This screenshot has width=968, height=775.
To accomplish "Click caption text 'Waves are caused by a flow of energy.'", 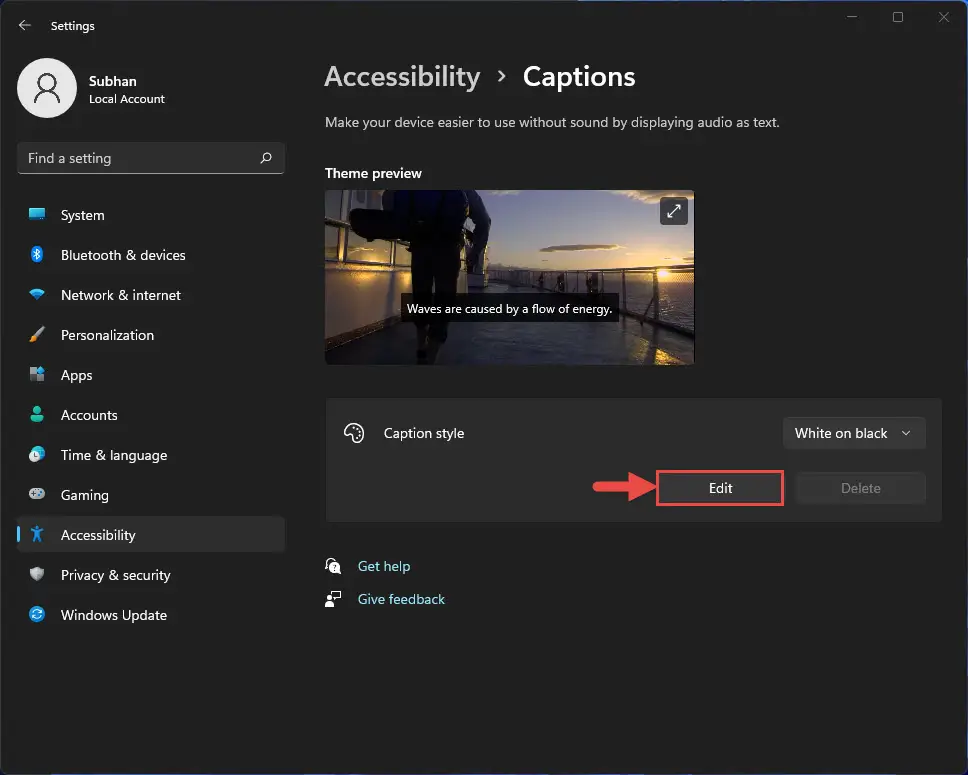I will 509,309.
